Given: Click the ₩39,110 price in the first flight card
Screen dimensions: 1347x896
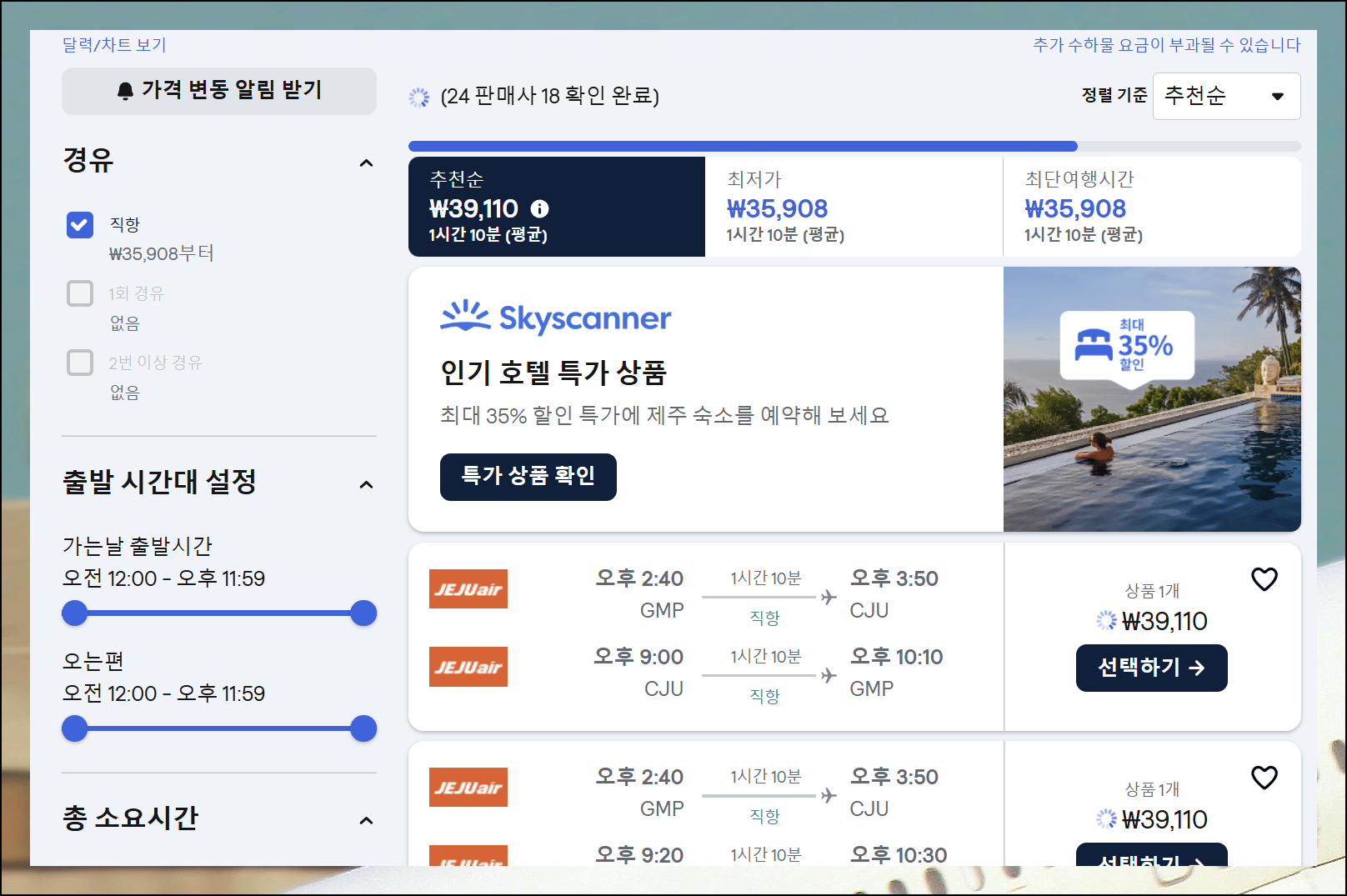Looking at the screenshot, I should coord(1164,621).
